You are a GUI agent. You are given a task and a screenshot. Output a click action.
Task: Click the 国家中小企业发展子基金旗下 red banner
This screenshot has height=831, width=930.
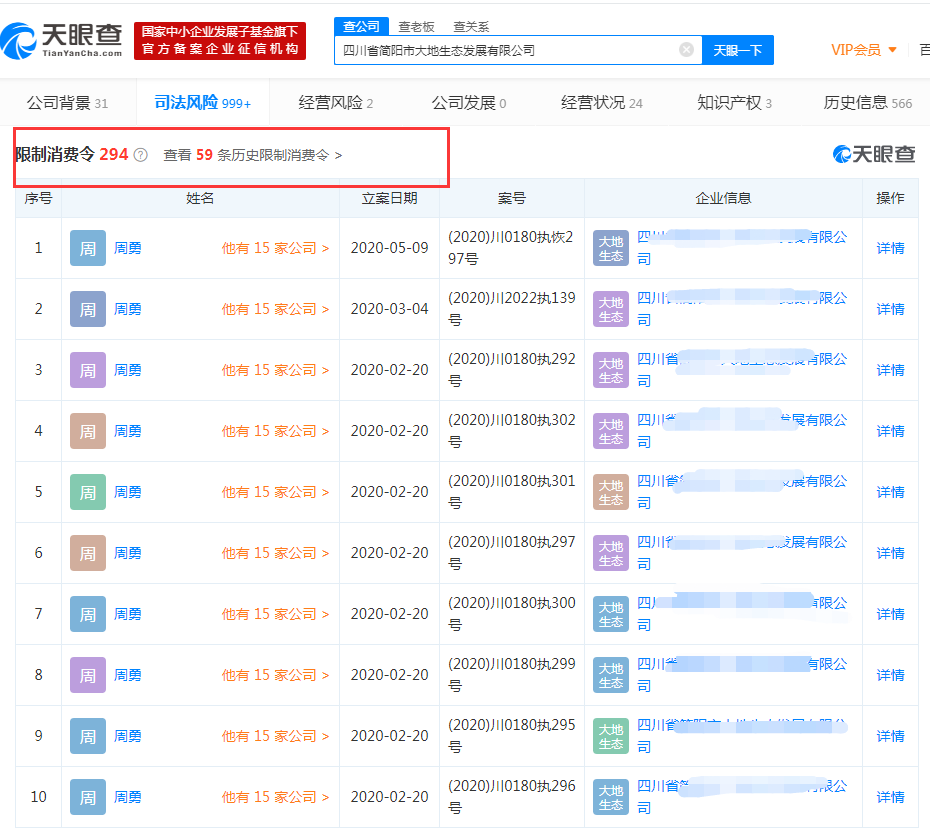pyautogui.click(x=220, y=41)
